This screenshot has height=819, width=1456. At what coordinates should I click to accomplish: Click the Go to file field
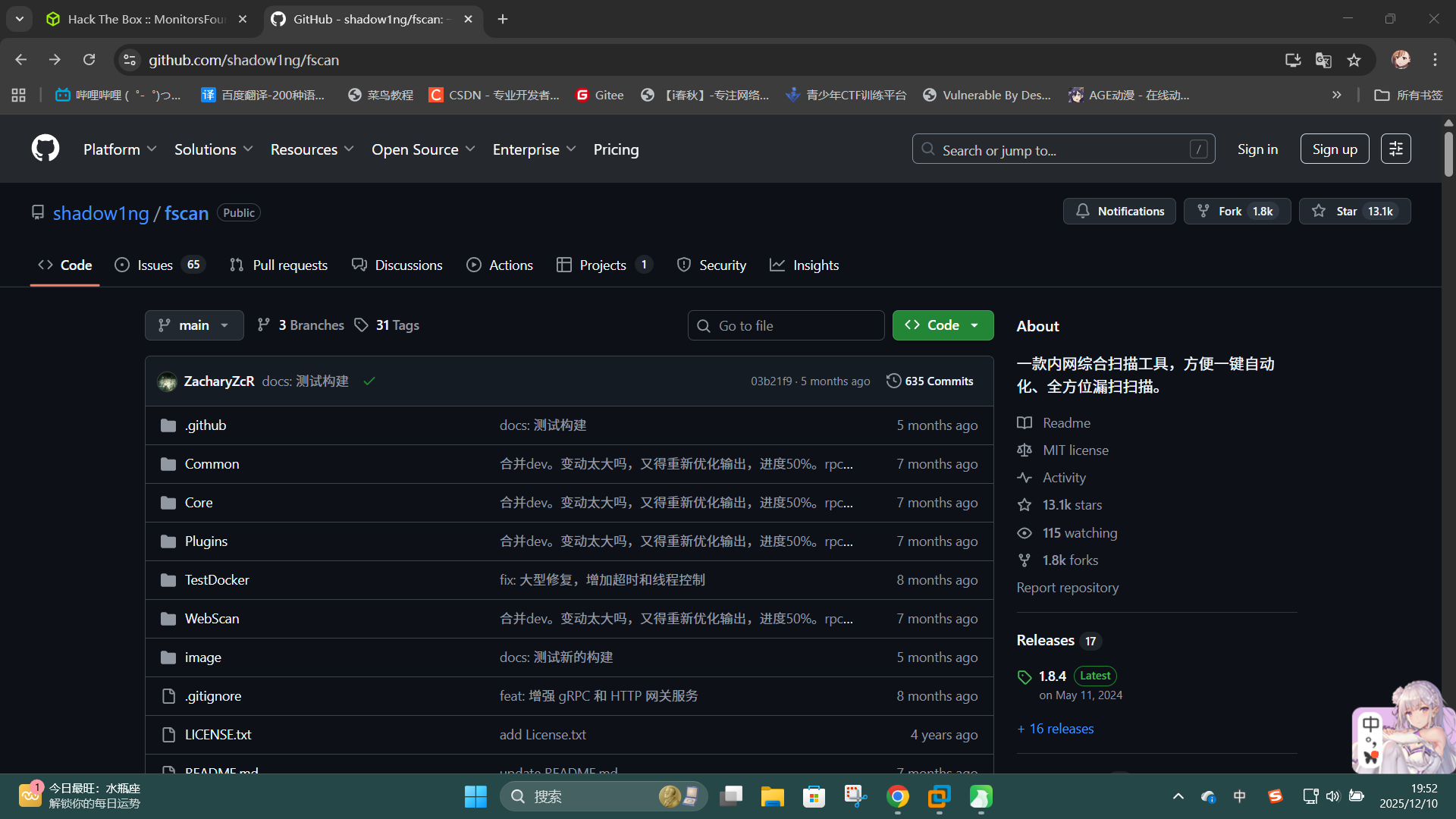pyautogui.click(x=786, y=326)
